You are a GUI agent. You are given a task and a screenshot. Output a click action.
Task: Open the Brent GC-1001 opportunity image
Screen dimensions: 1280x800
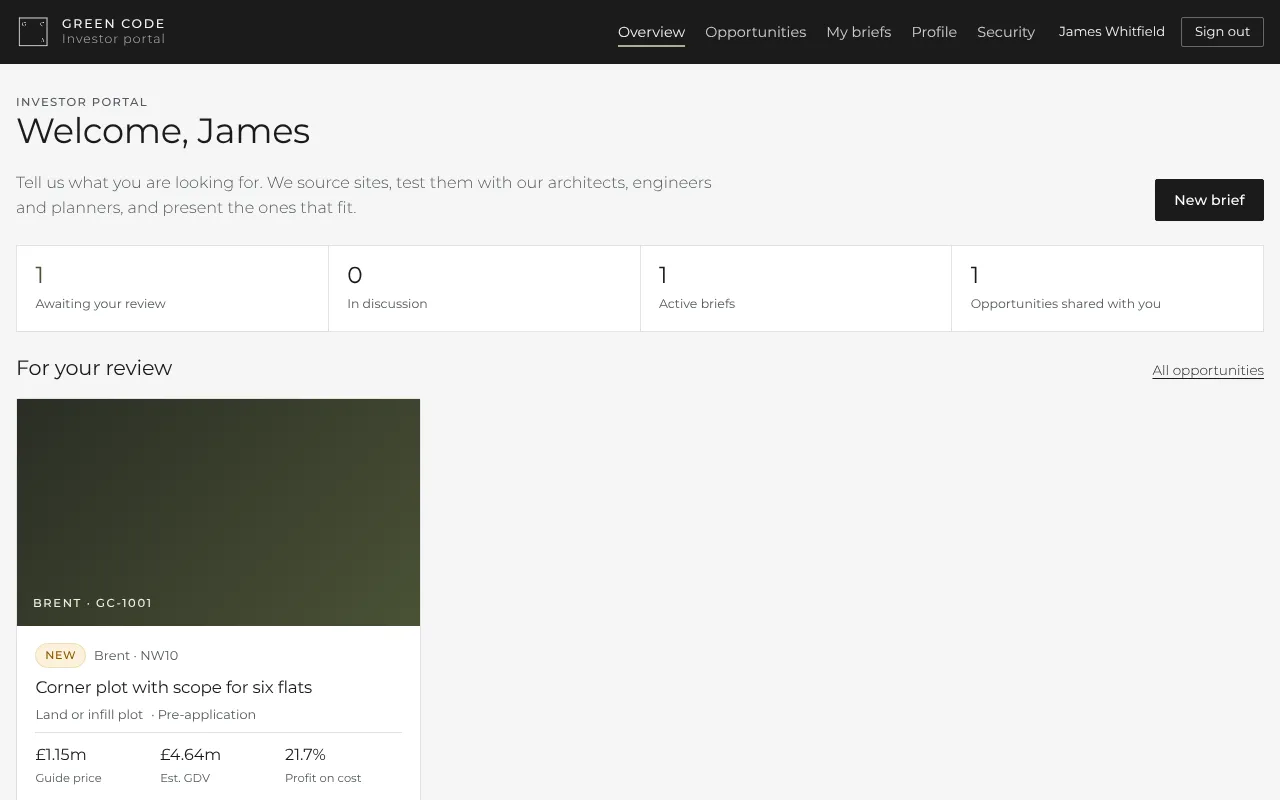point(218,512)
